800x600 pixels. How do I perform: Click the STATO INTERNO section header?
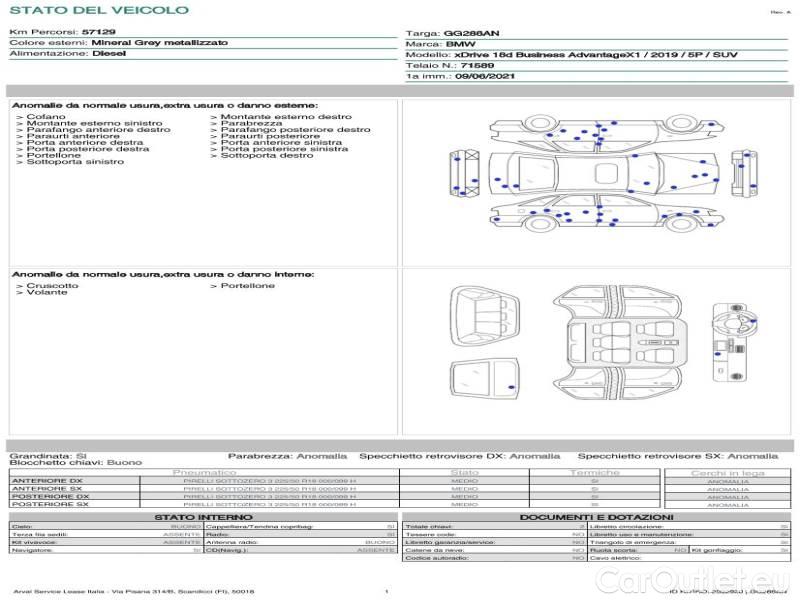click(203, 517)
